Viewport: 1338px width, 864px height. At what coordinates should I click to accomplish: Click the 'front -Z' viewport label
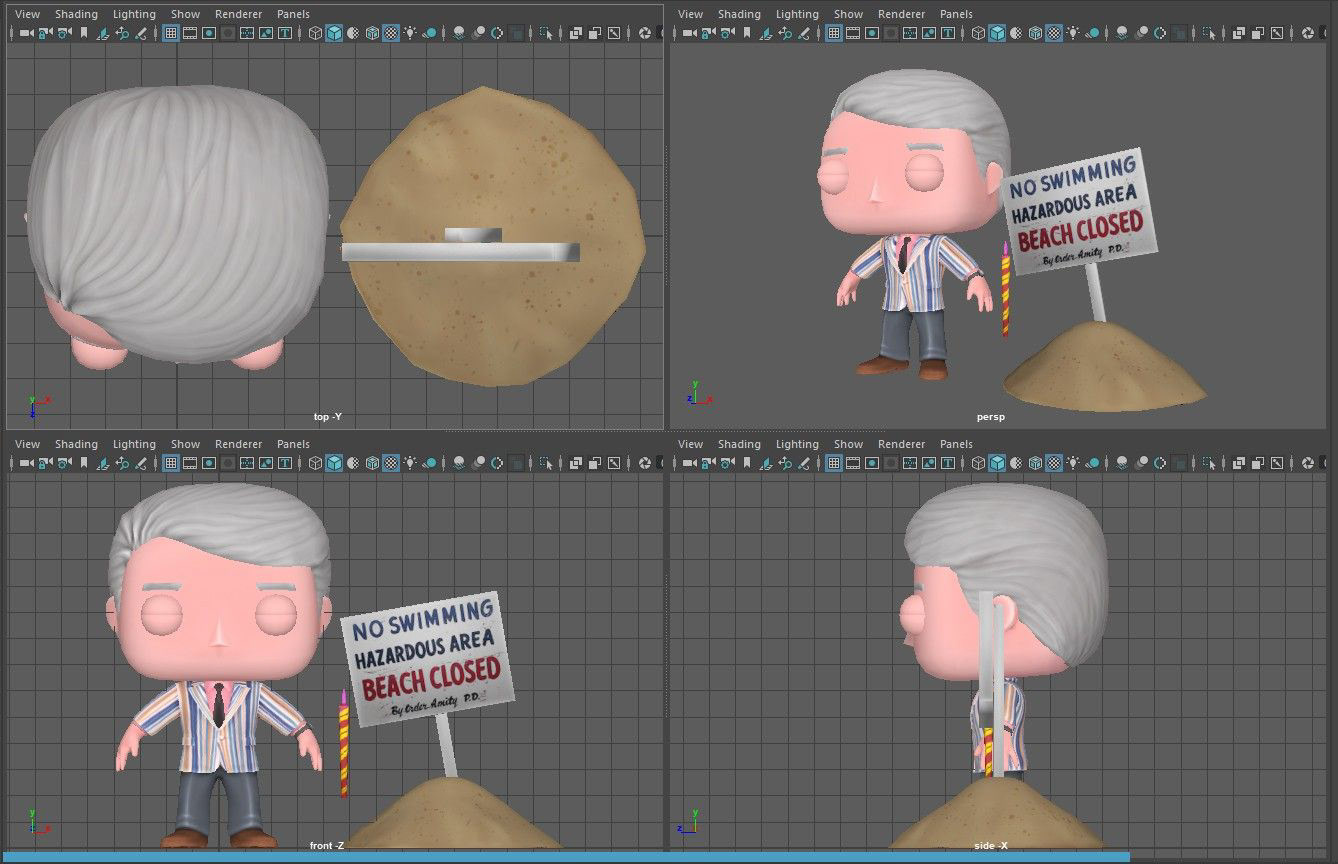[326, 846]
